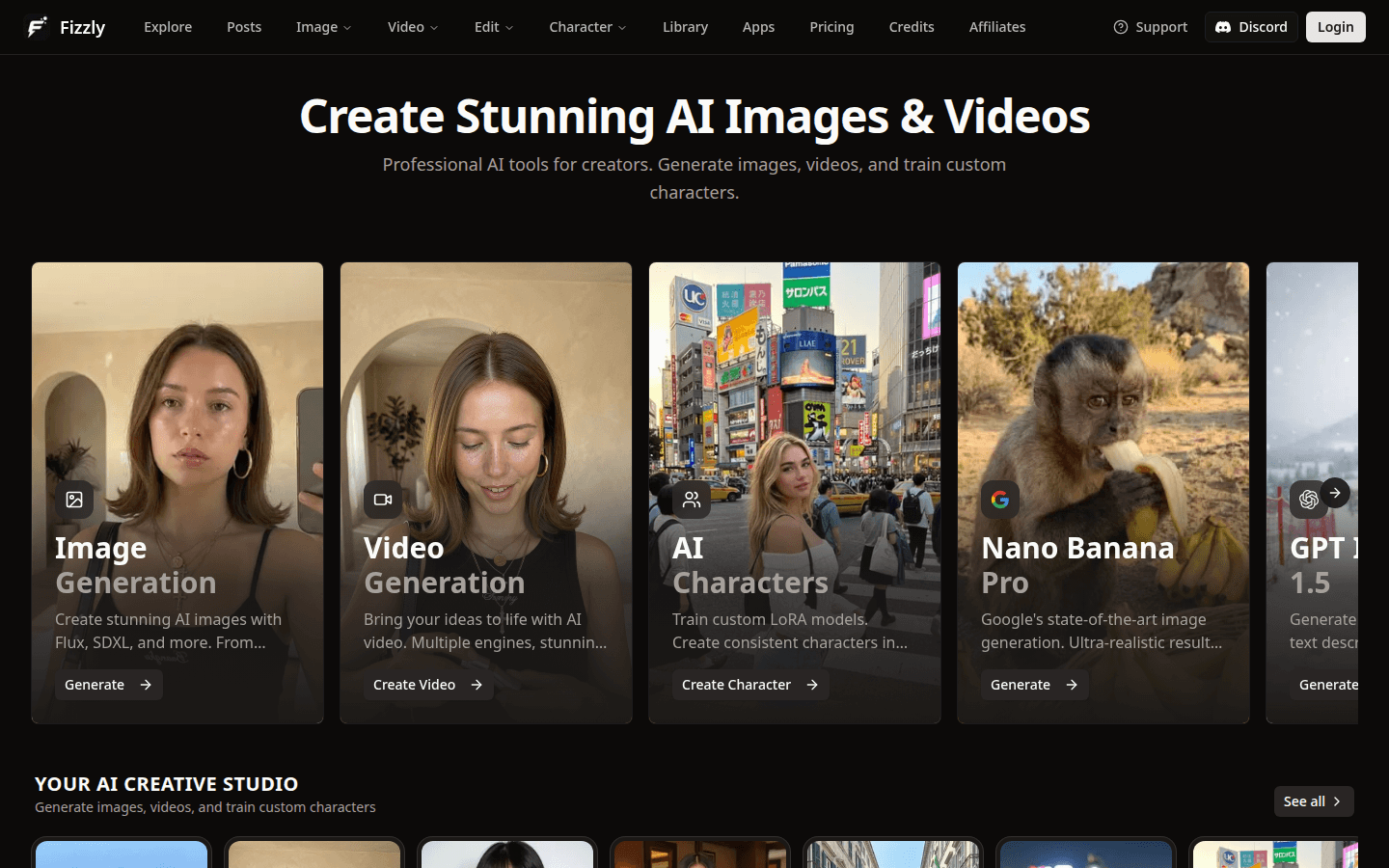This screenshot has width=1389, height=868.
Task: Click the Google G icon on Nano Banana Pro
Action: tap(1000, 500)
